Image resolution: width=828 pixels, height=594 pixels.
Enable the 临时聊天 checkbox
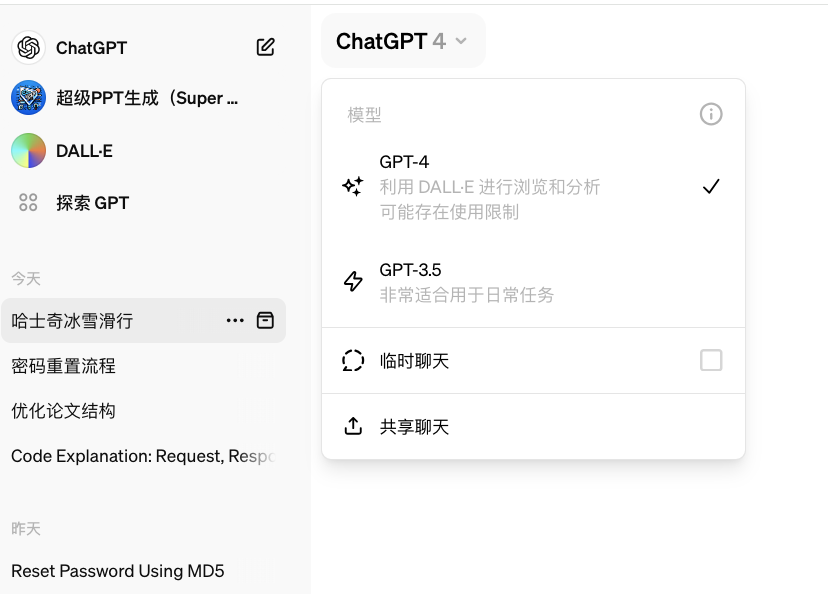[x=710, y=360]
